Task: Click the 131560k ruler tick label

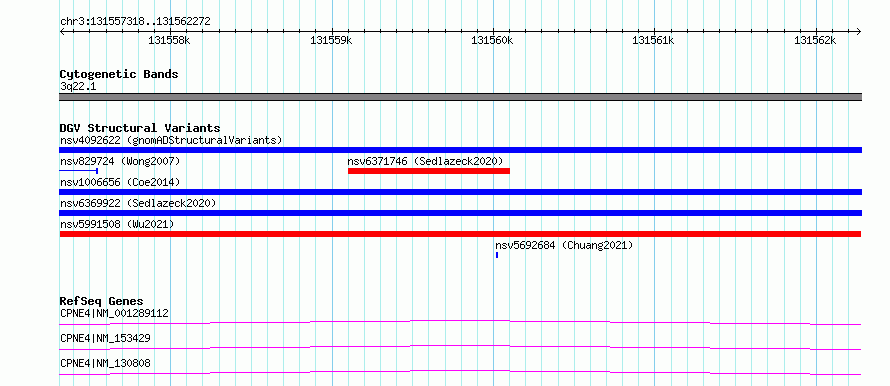Action: pyautogui.click(x=492, y=41)
